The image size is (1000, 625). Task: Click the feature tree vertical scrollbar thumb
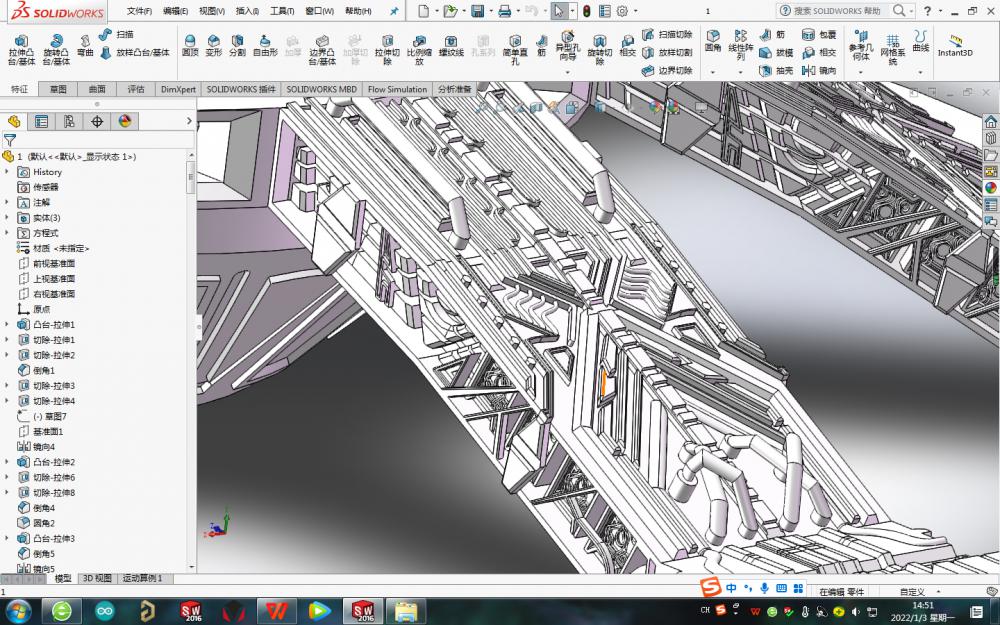pos(190,177)
